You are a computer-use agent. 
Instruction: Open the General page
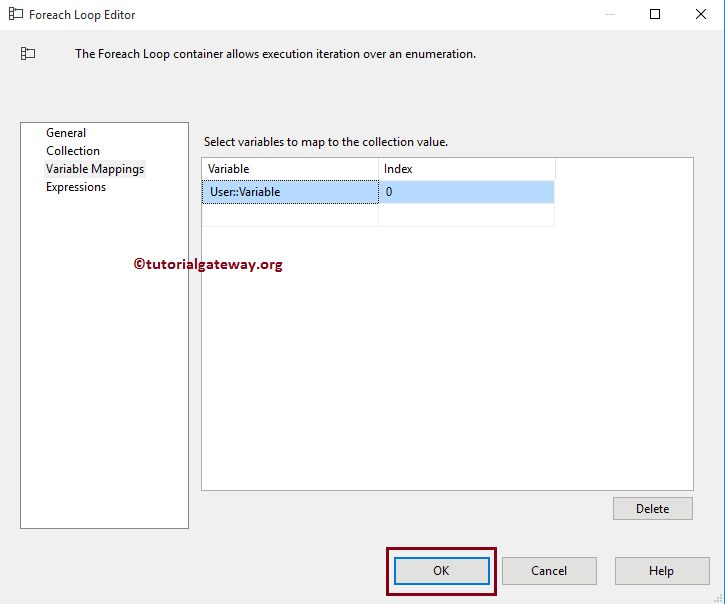(x=66, y=133)
